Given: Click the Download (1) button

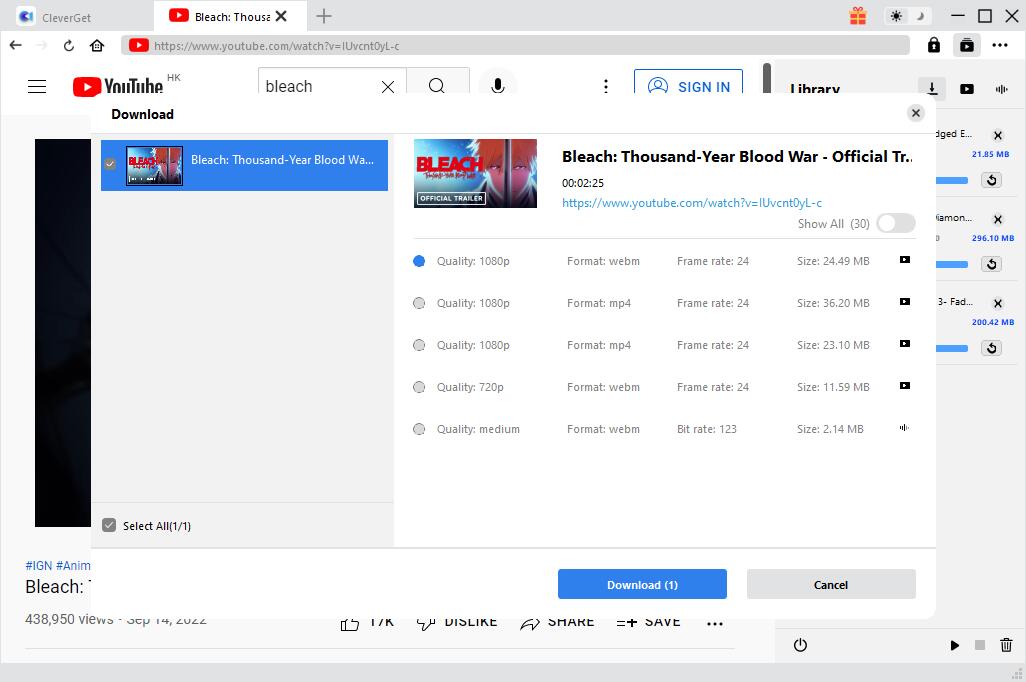Looking at the screenshot, I should coord(642,584).
